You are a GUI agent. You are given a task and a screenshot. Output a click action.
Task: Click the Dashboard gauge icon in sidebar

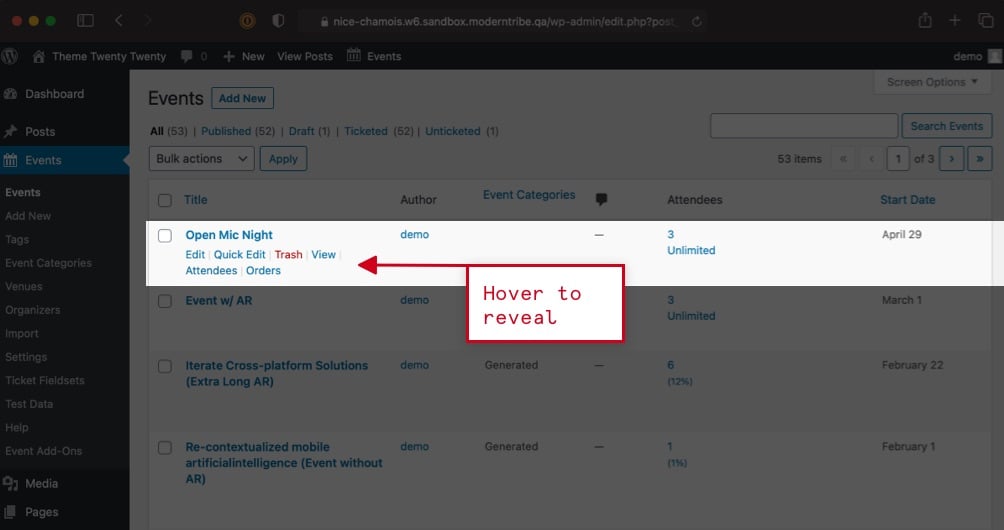(x=10, y=94)
